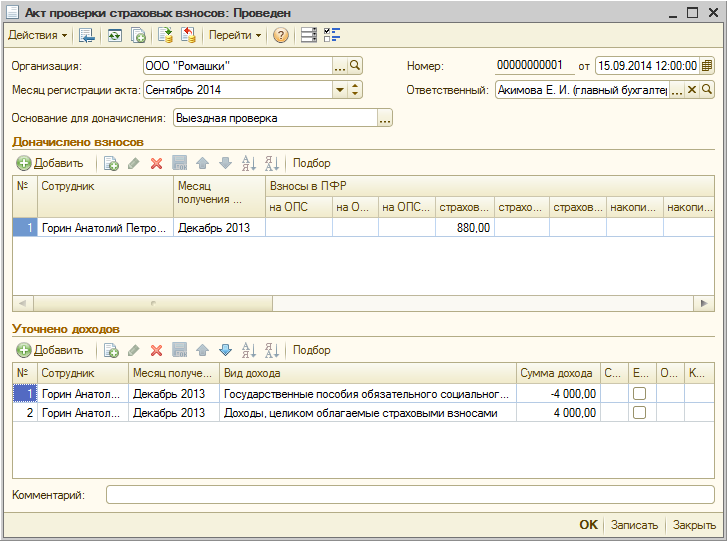Open the Месяц регистрации акта dropdown
Screen dimensions: 727x541
point(340,90)
